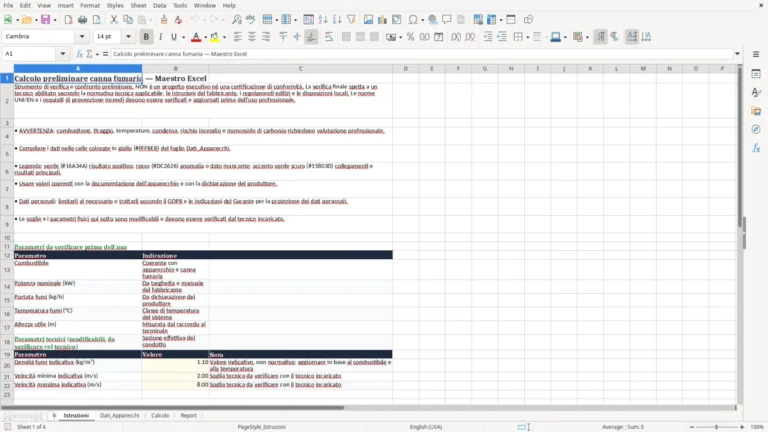This screenshot has width=768, height=432.
Task: Align cell text left
Action: [238, 37]
